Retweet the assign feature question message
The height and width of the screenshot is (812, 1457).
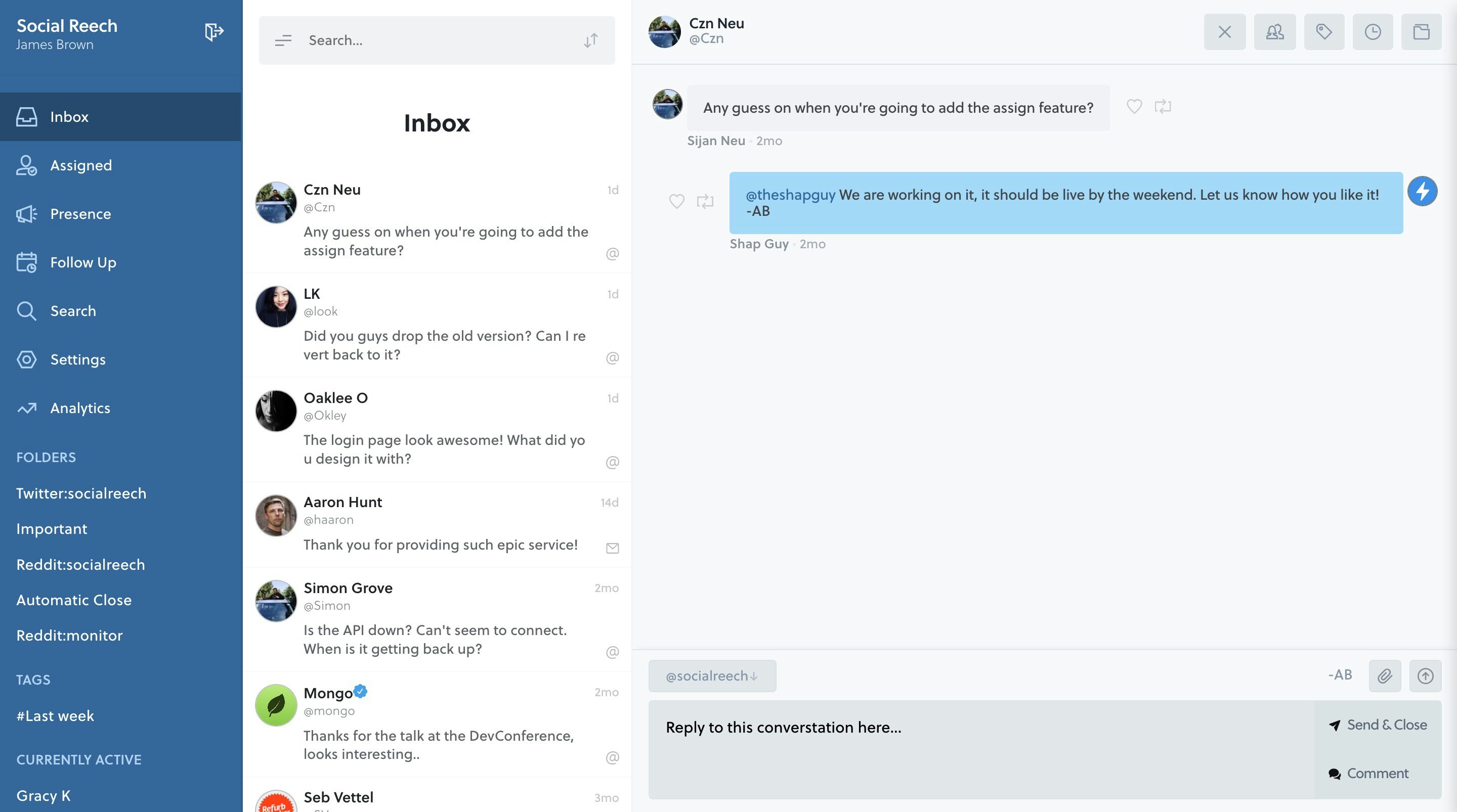click(x=1163, y=106)
